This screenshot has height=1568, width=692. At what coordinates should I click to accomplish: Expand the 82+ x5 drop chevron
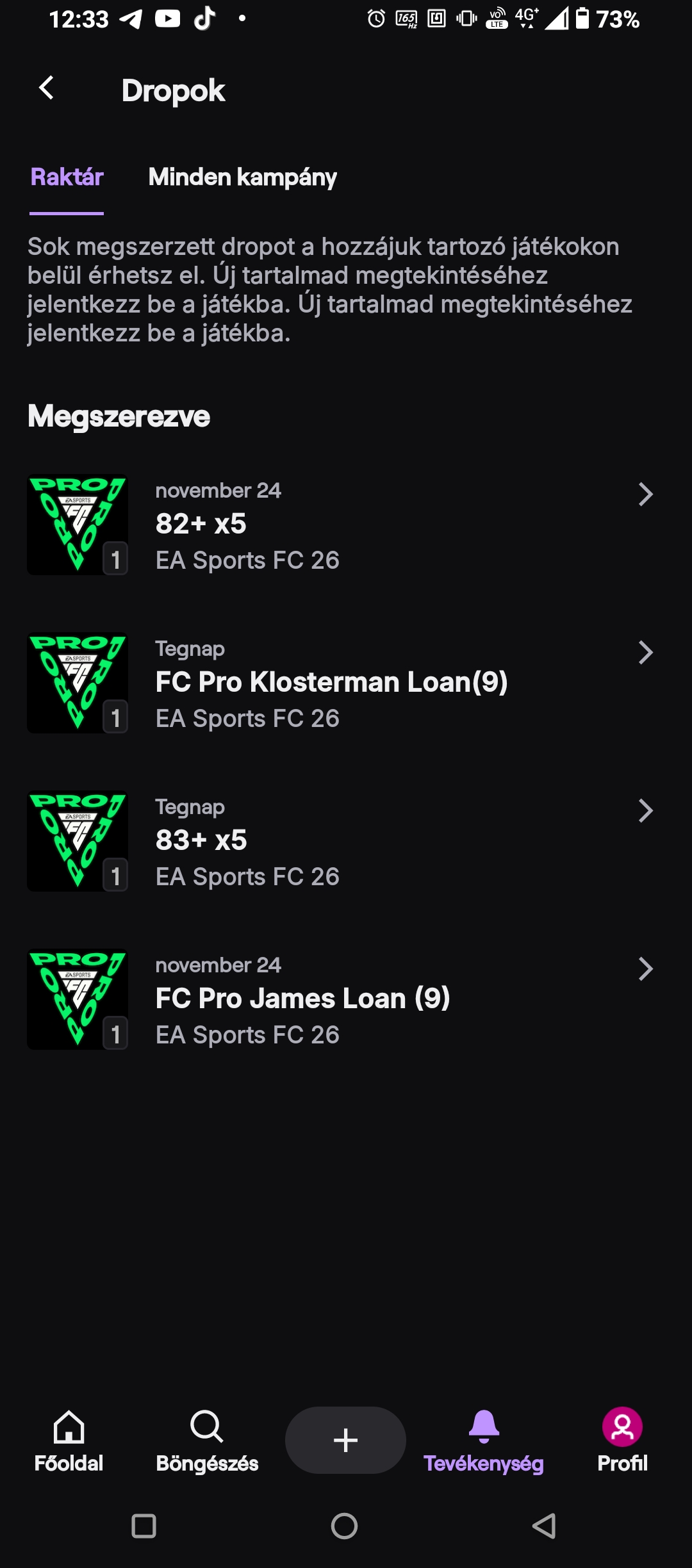coord(645,494)
